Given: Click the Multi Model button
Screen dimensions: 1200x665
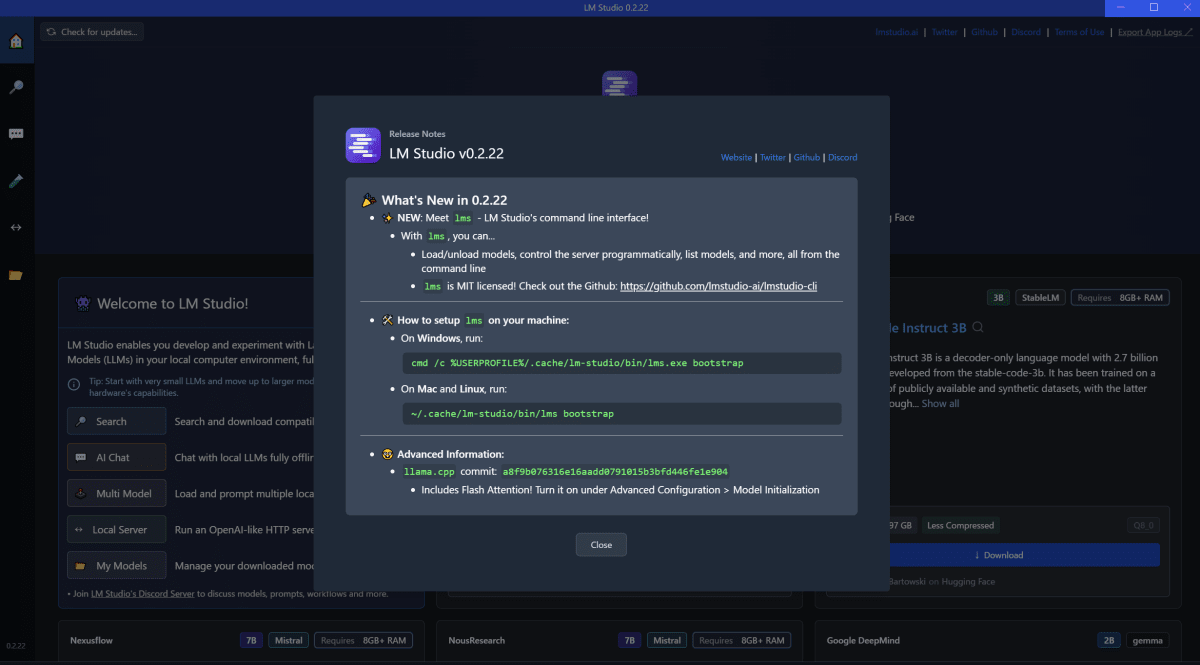Looking at the screenshot, I should tap(116, 493).
